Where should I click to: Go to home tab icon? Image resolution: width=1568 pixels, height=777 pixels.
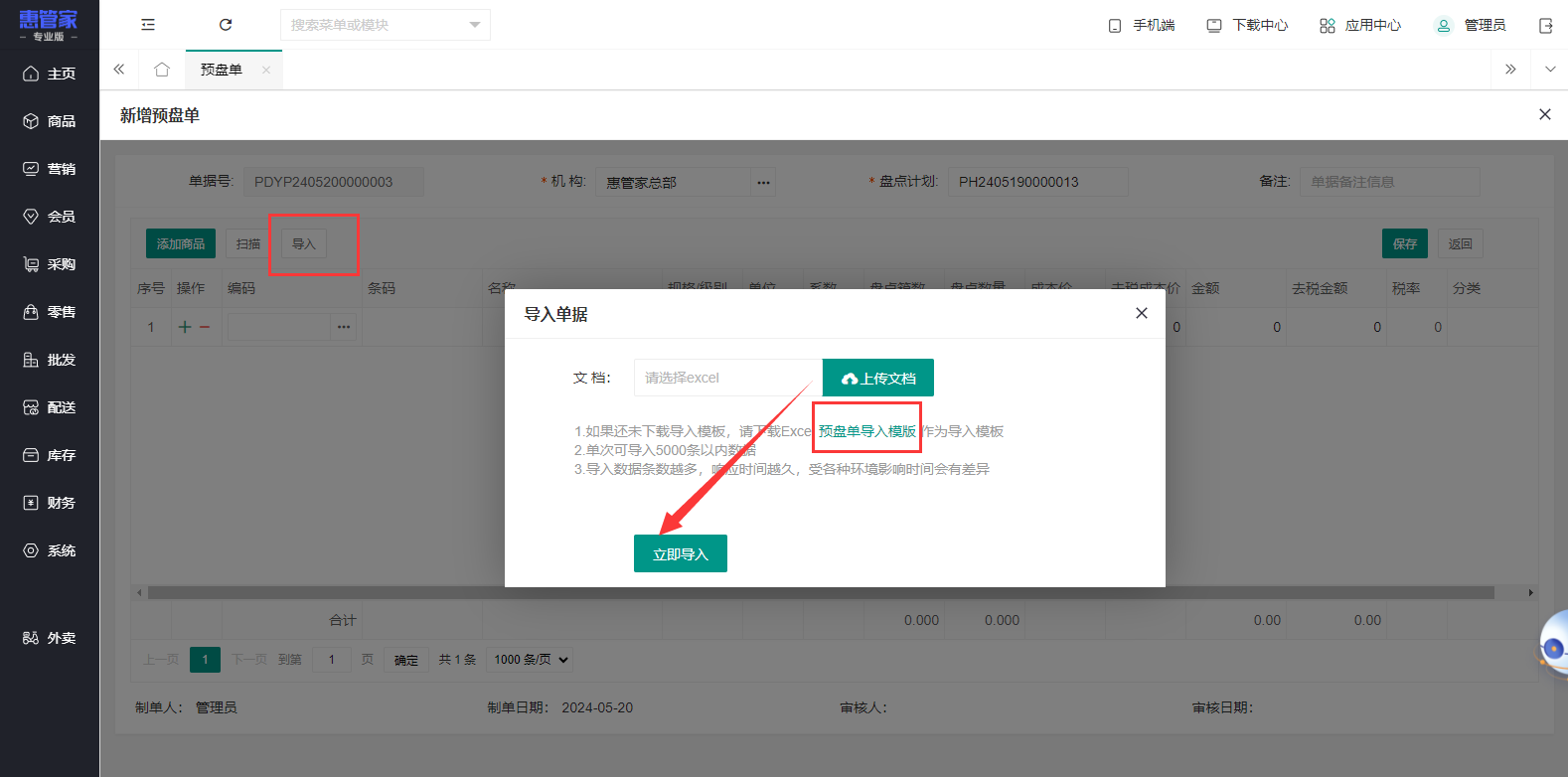point(162,70)
